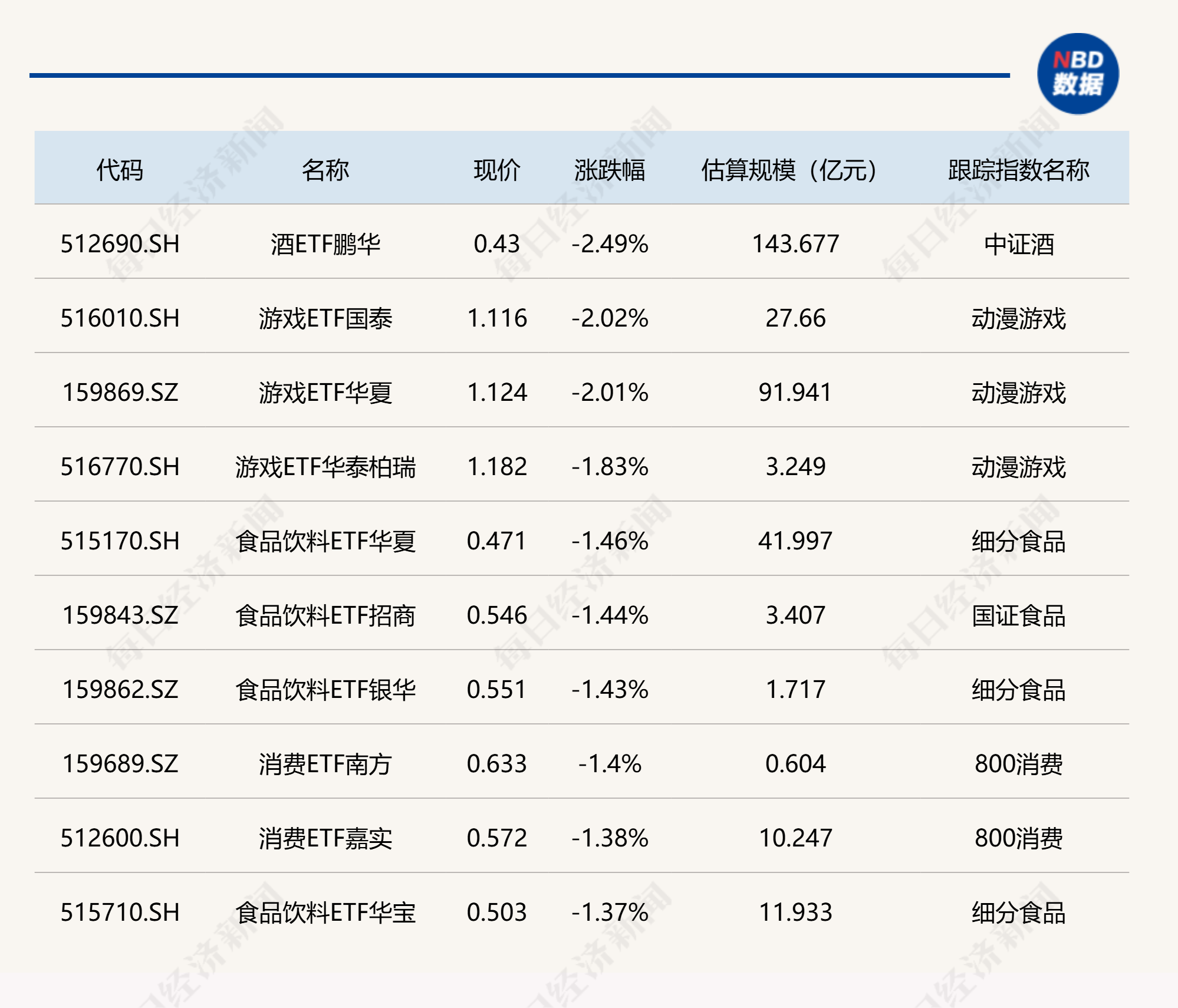Click code 159689.SZ

click(120, 764)
